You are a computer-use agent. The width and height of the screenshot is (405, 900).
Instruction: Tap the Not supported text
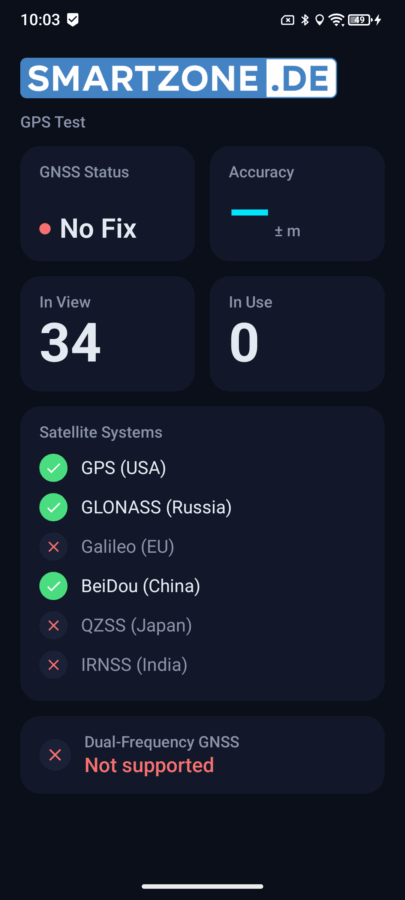point(149,765)
